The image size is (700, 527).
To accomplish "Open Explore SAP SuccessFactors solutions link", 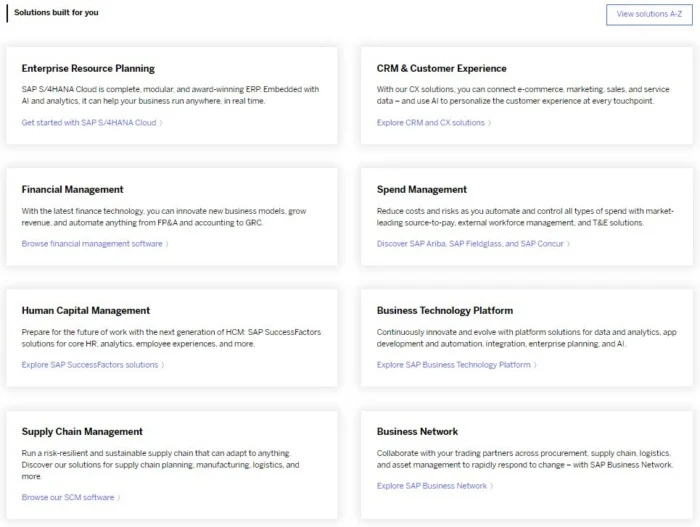I will click(90, 364).
